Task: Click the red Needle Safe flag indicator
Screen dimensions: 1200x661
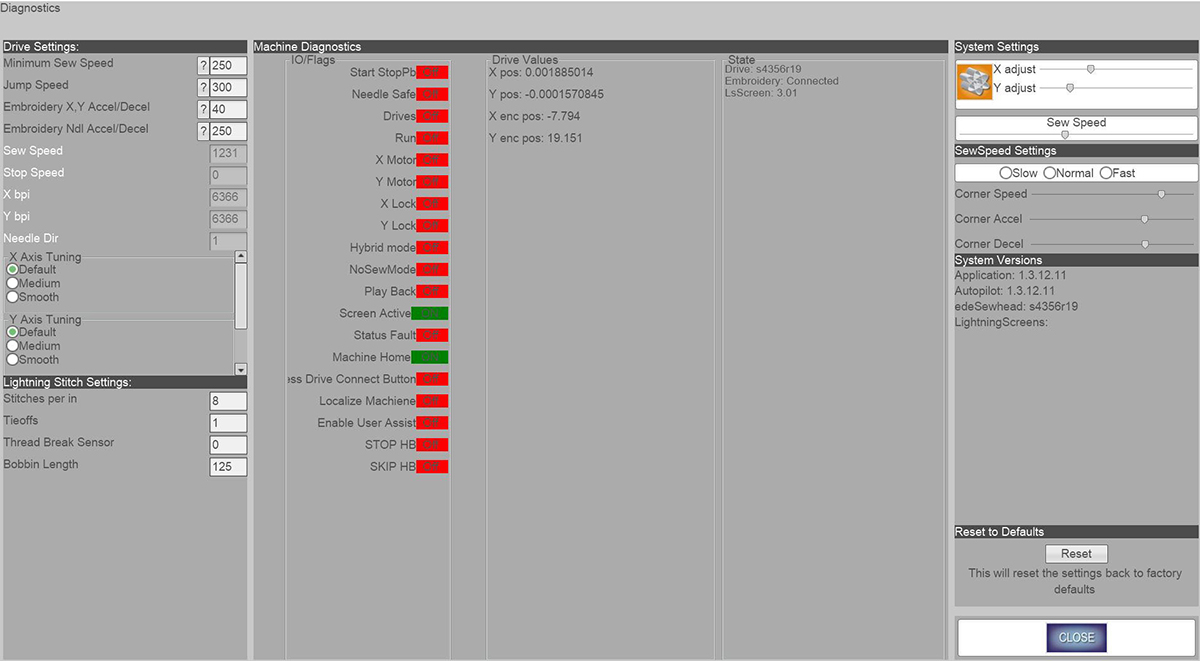Action: click(x=431, y=94)
